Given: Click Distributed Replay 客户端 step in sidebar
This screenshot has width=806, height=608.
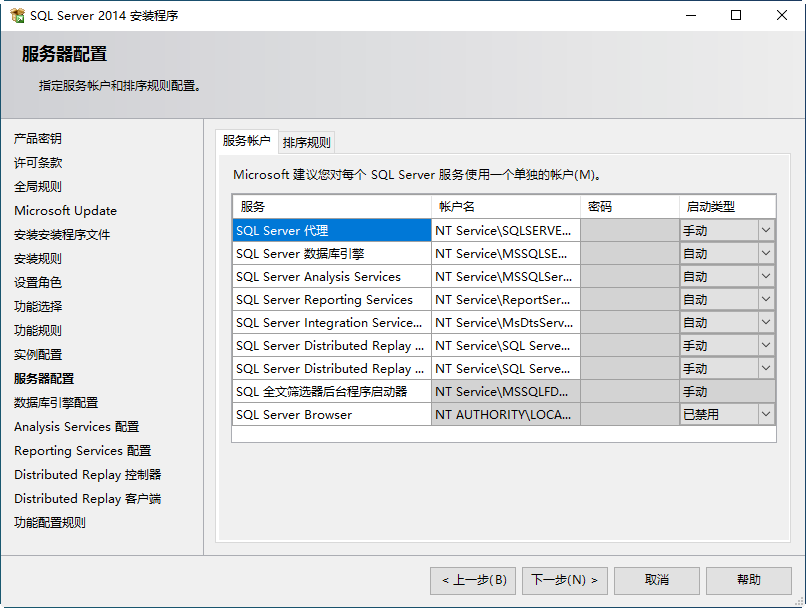Looking at the screenshot, I should tap(87, 499).
